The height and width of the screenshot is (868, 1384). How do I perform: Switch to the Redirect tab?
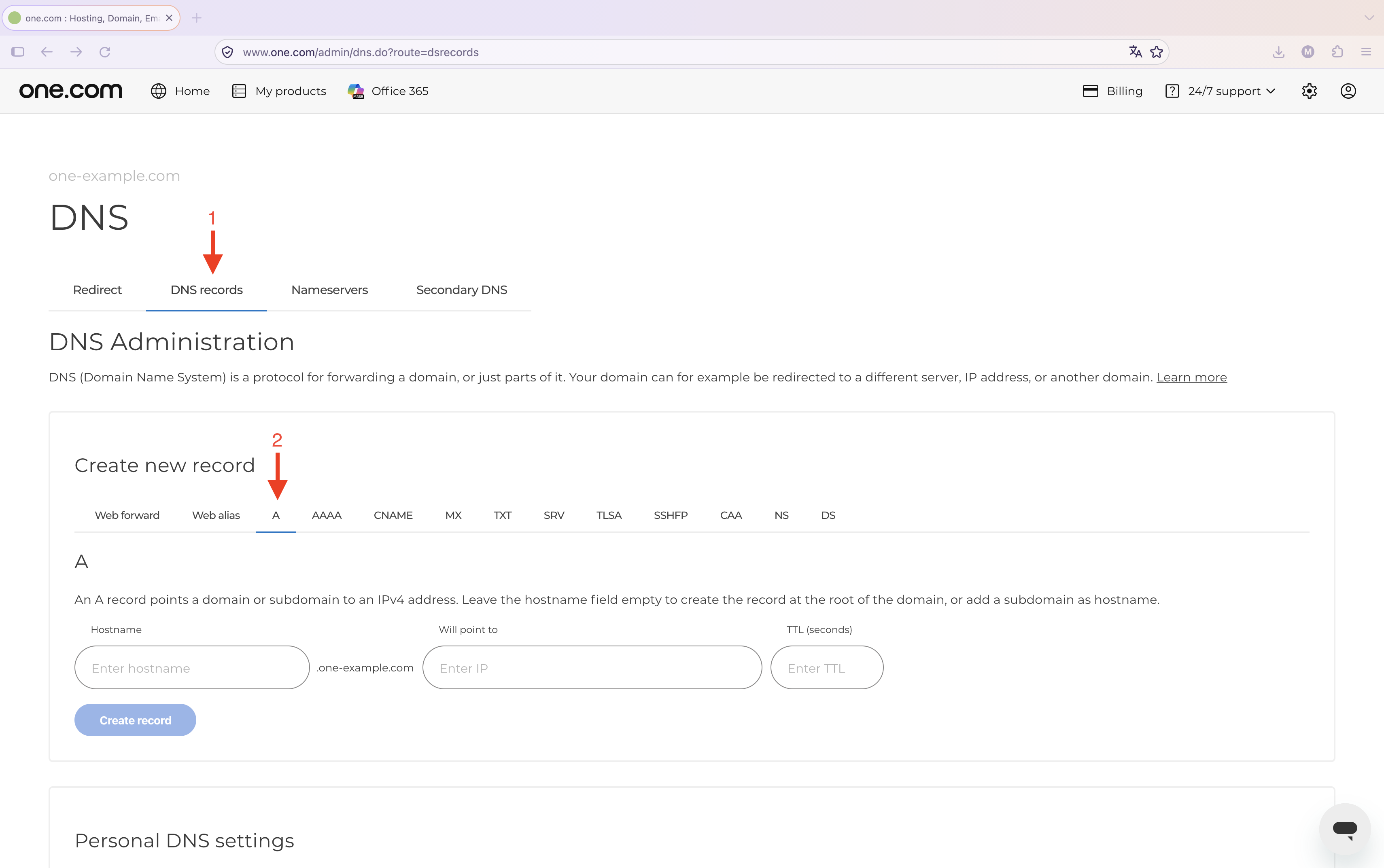(97, 290)
